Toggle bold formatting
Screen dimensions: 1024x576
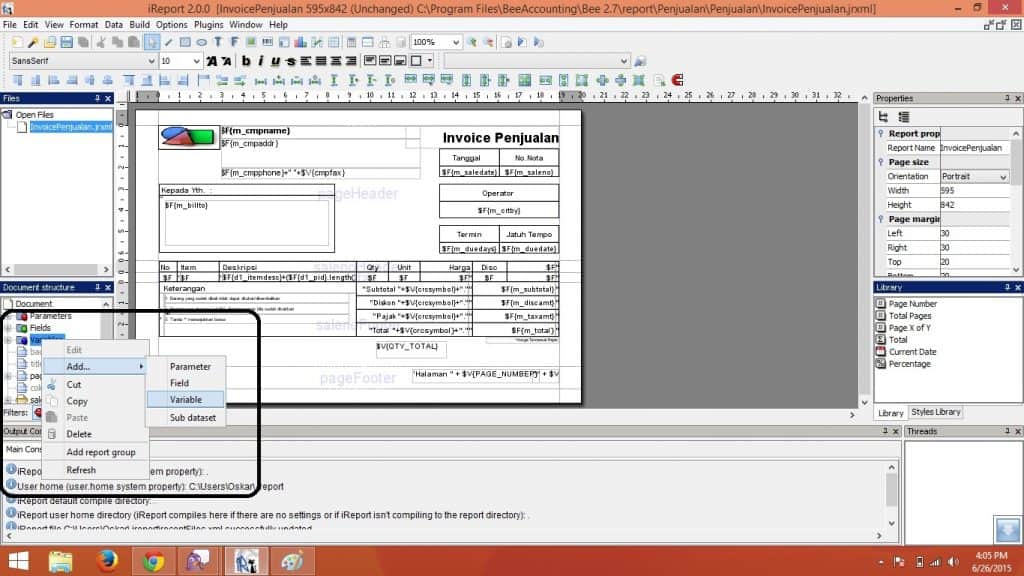pyautogui.click(x=246, y=61)
